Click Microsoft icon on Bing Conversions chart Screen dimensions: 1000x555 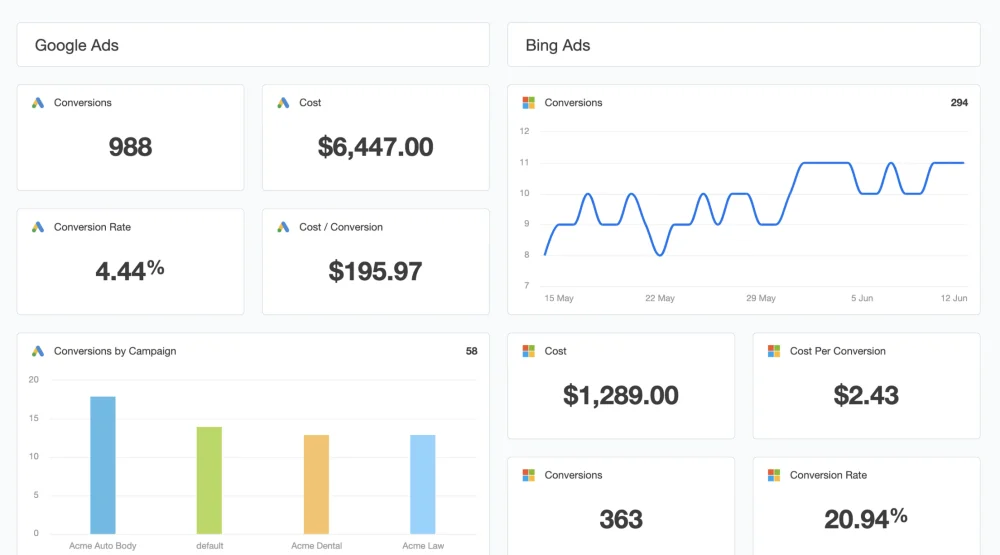click(x=529, y=103)
